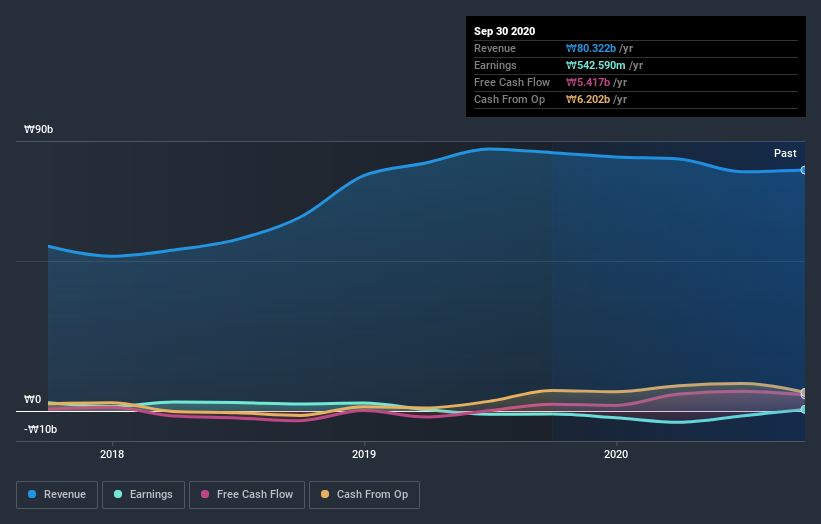Select the 2018 x-axis label
This screenshot has width=821, height=524.
pyautogui.click(x=112, y=454)
